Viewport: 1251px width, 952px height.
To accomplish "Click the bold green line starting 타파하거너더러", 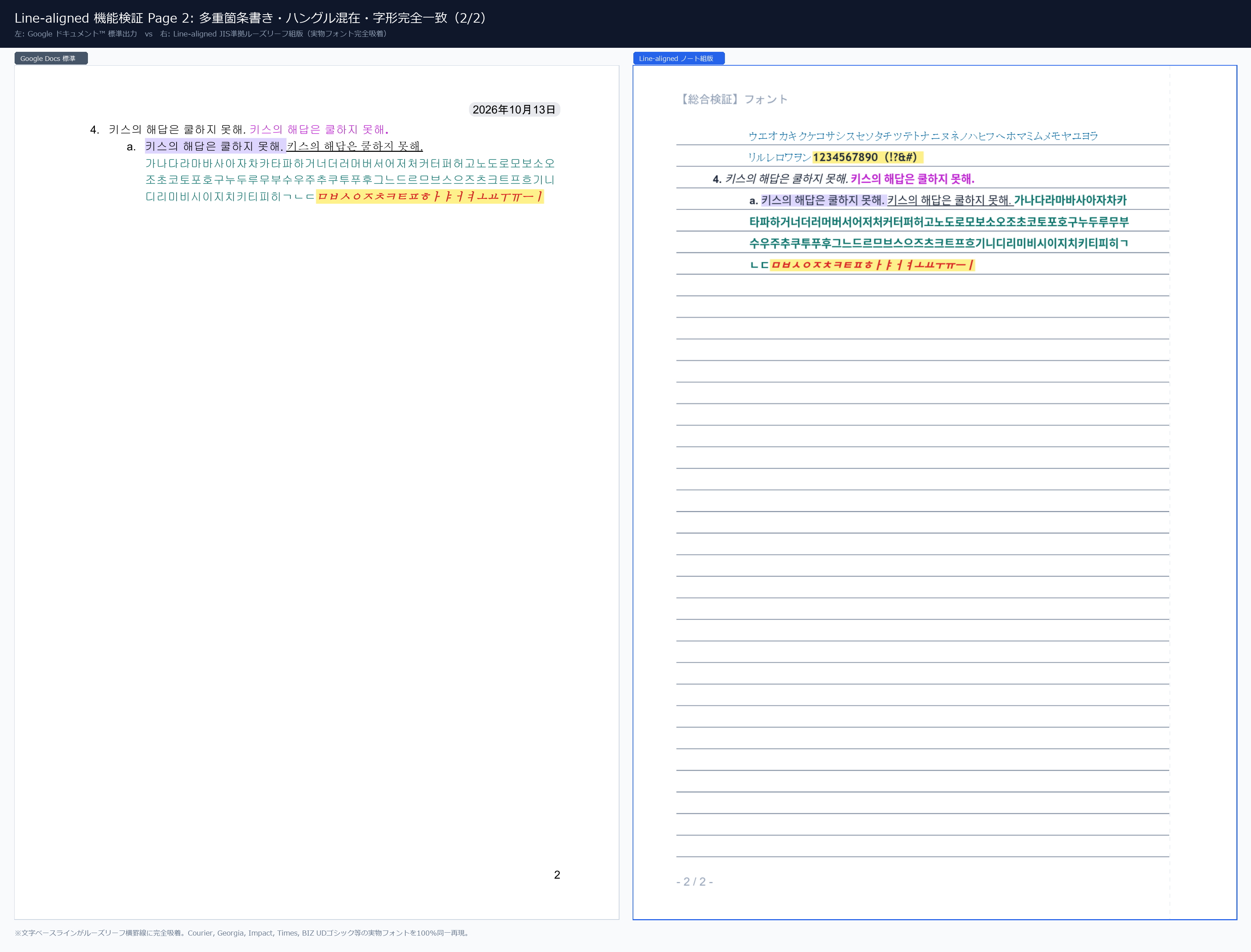I will 939,222.
